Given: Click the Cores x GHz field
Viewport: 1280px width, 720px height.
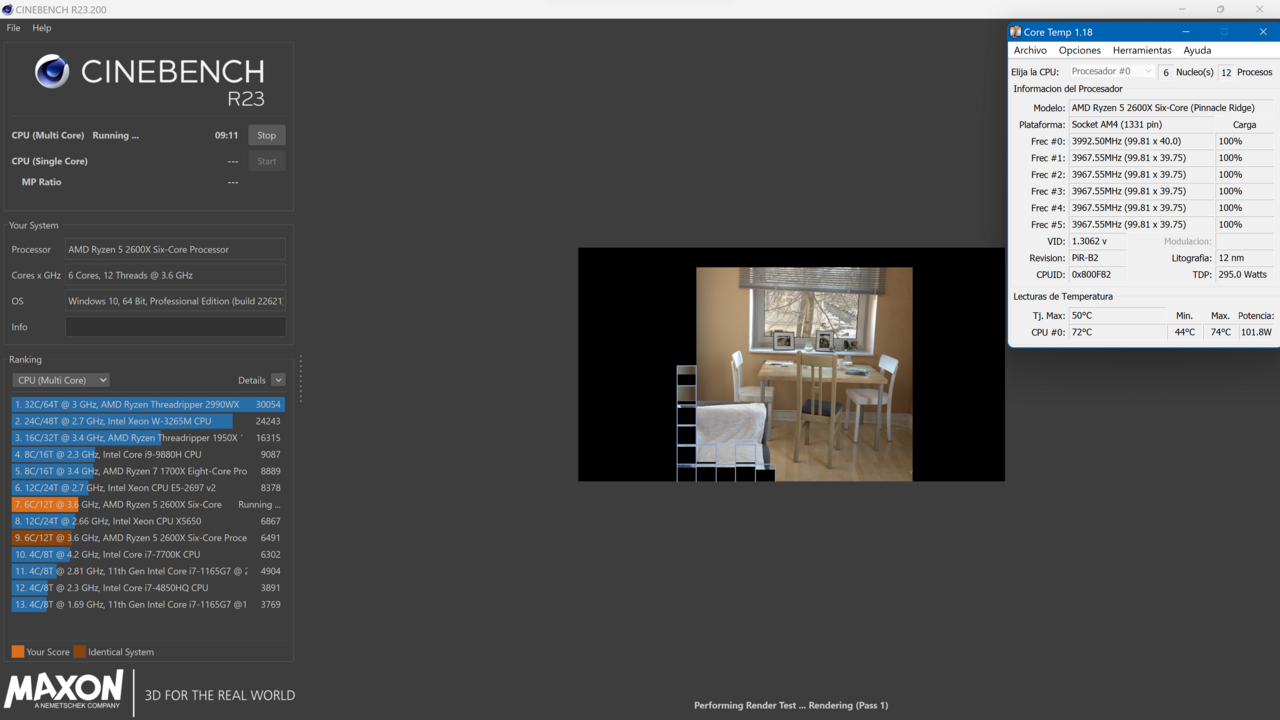Looking at the screenshot, I should point(175,275).
